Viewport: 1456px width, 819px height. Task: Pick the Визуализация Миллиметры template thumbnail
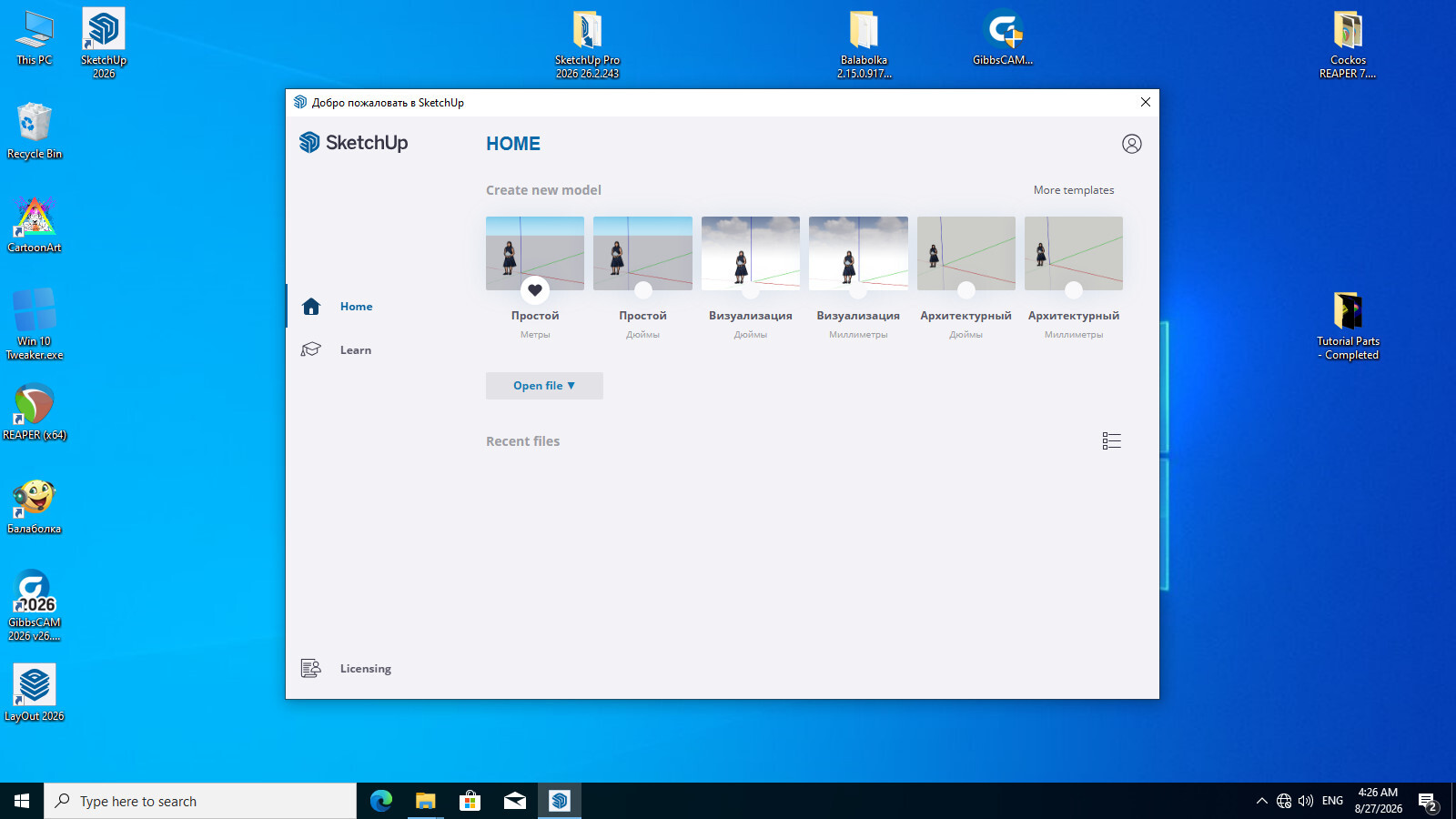coord(858,253)
